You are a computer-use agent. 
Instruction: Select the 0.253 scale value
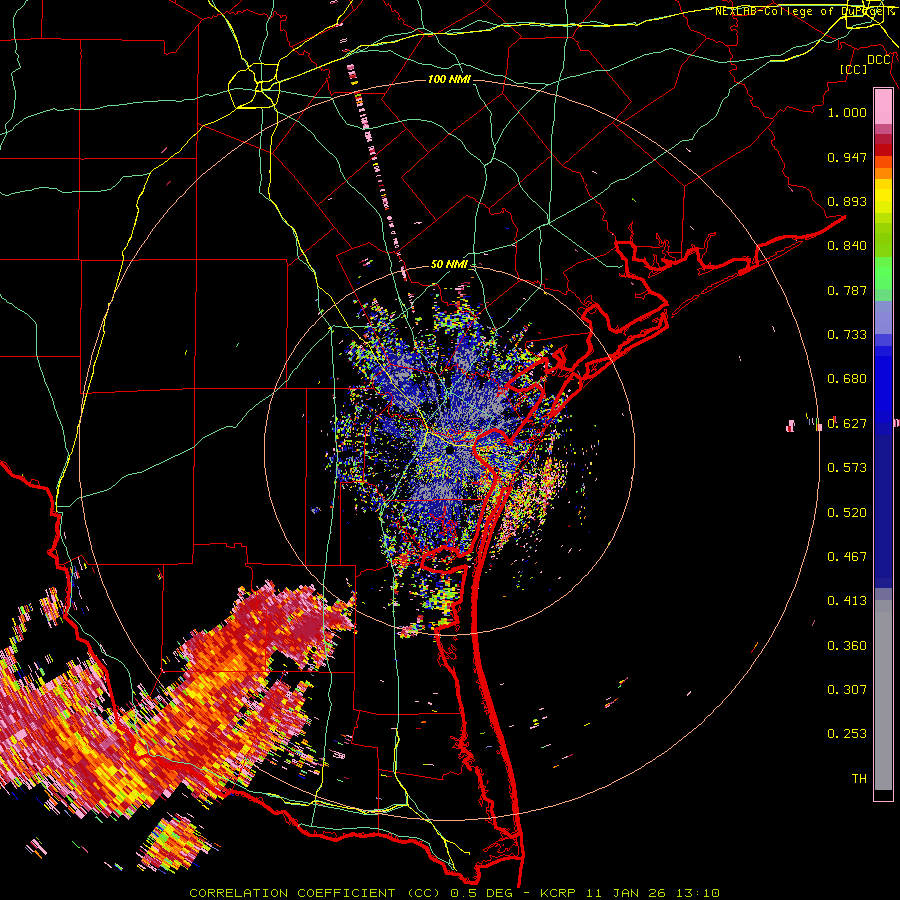847,734
